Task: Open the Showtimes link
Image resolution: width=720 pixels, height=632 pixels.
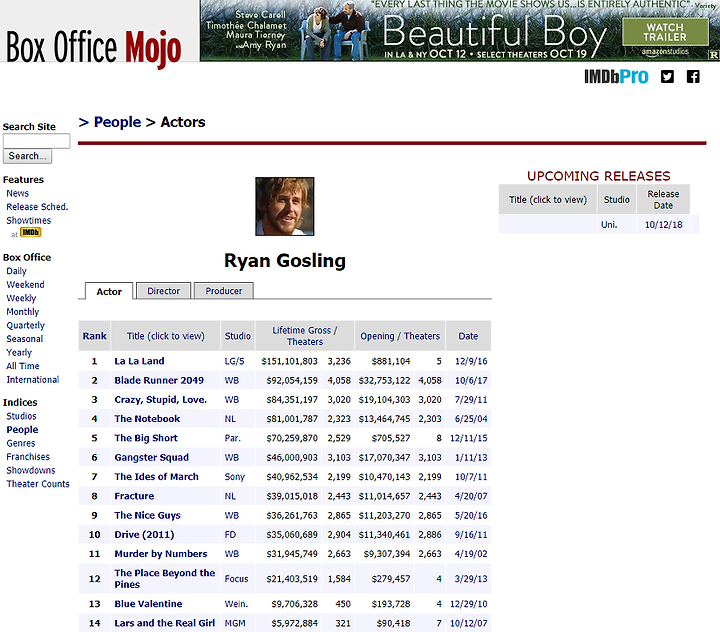Action: pyautogui.click(x=28, y=220)
